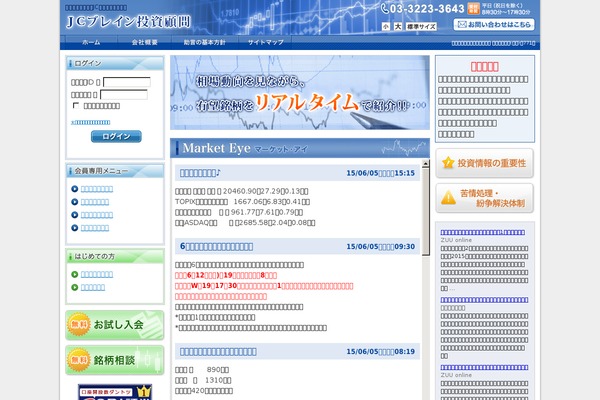Go to the ホーム nav tab
Screen dimensions: 600x400
[91, 42]
